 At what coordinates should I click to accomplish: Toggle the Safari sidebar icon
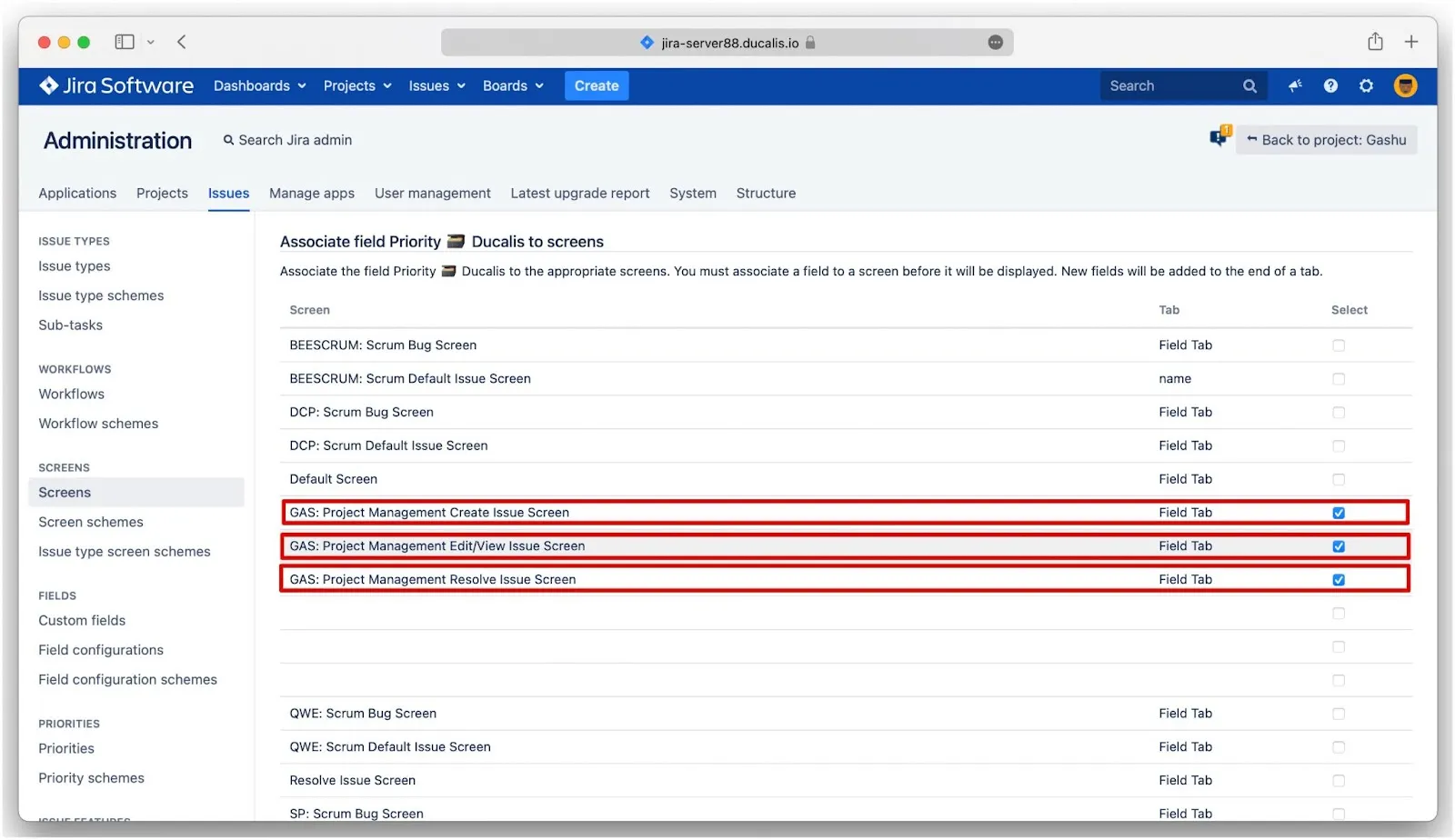pos(125,42)
